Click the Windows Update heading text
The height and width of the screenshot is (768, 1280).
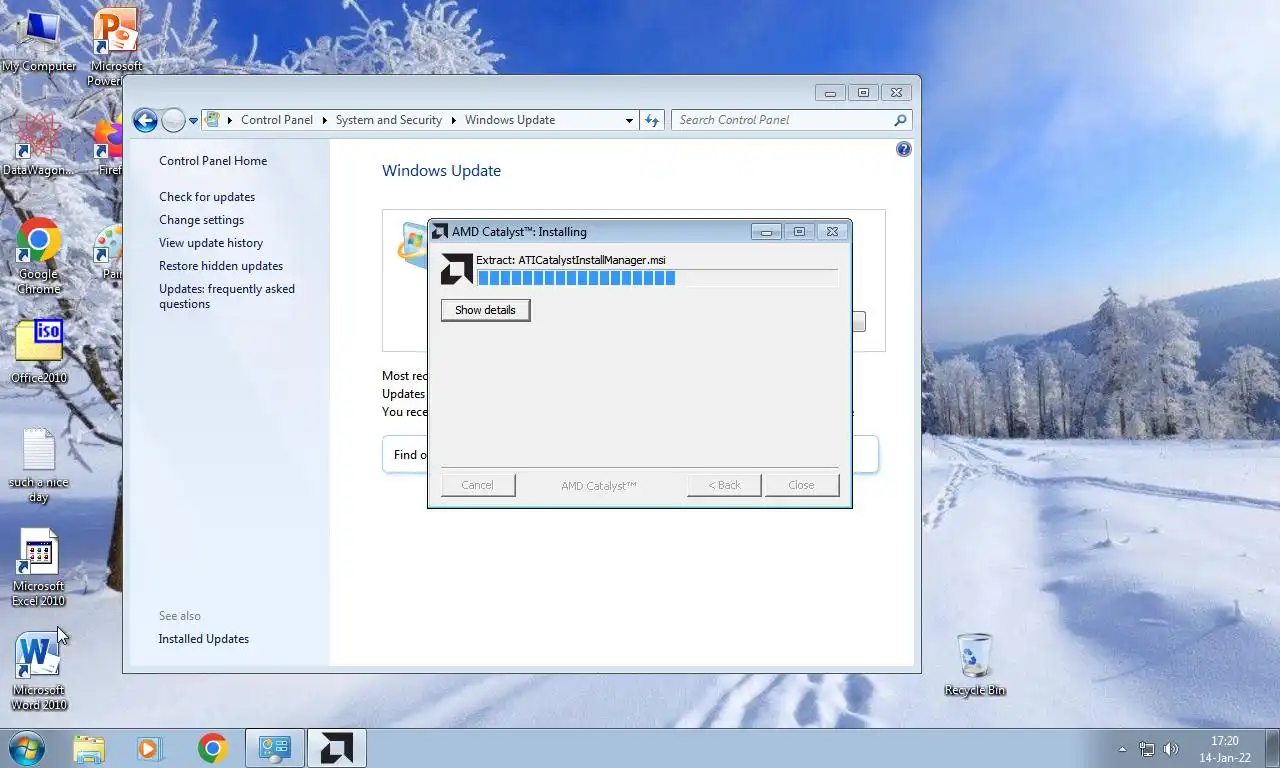coord(441,171)
